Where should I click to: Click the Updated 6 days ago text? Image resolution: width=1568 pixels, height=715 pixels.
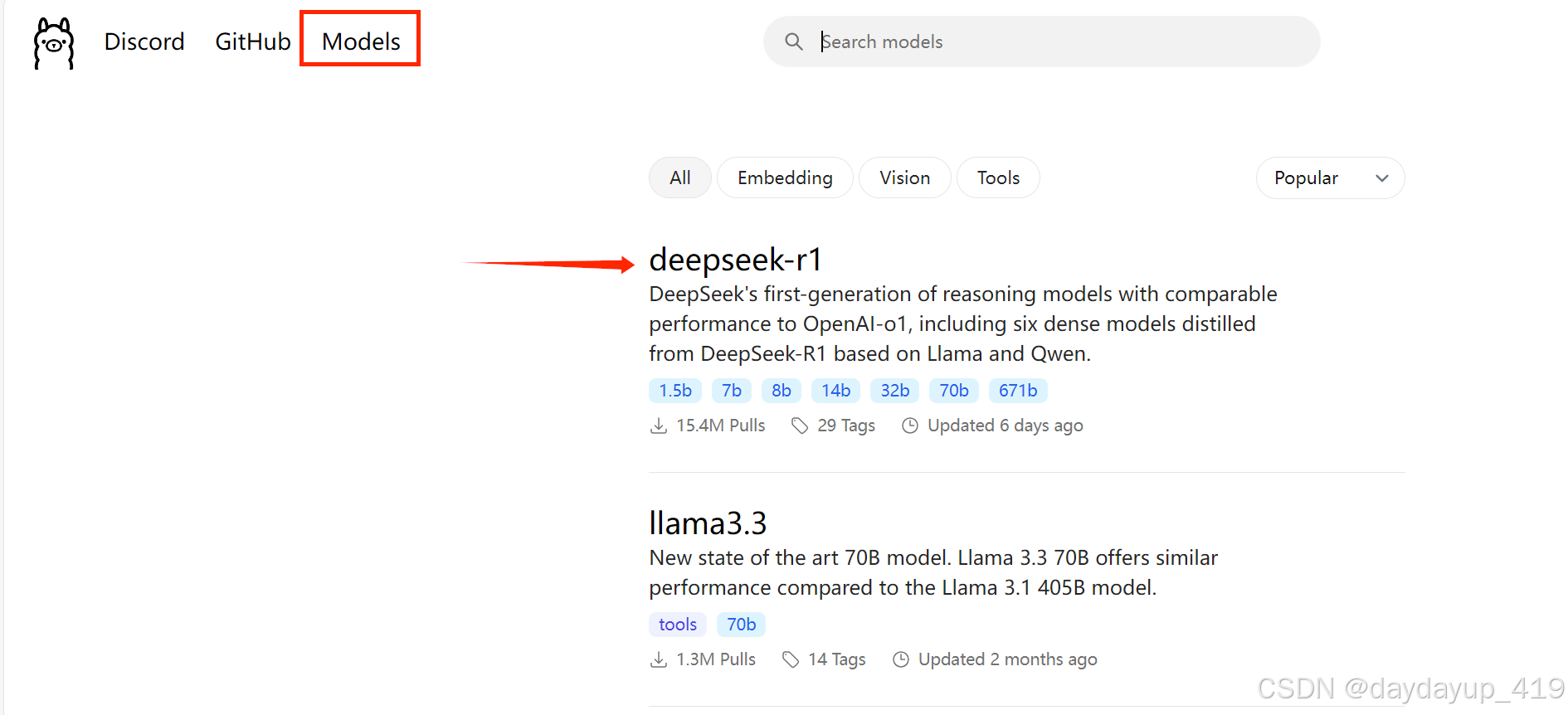click(x=1006, y=426)
